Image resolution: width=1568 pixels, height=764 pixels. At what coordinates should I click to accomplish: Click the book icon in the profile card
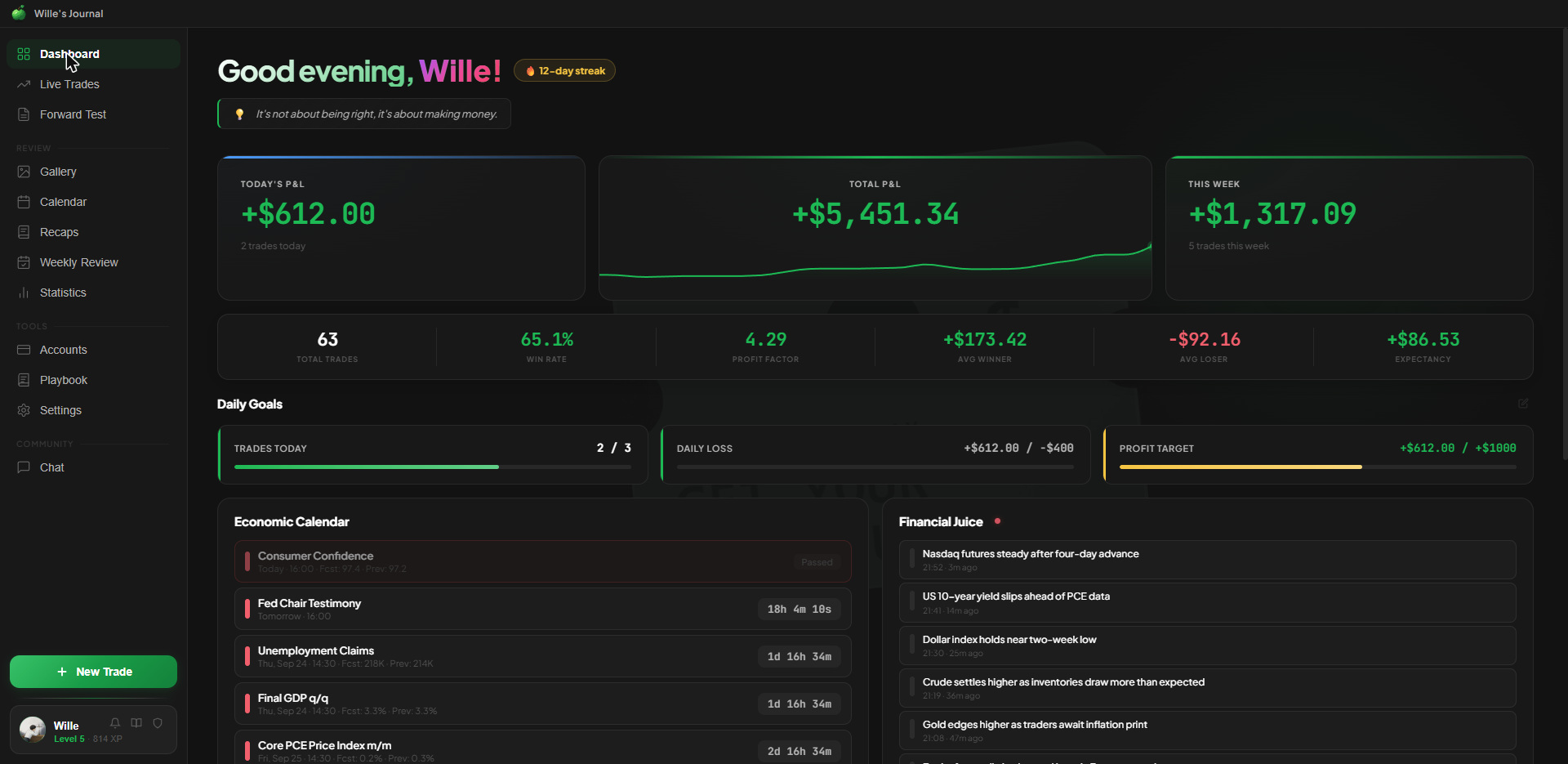pos(136,723)
